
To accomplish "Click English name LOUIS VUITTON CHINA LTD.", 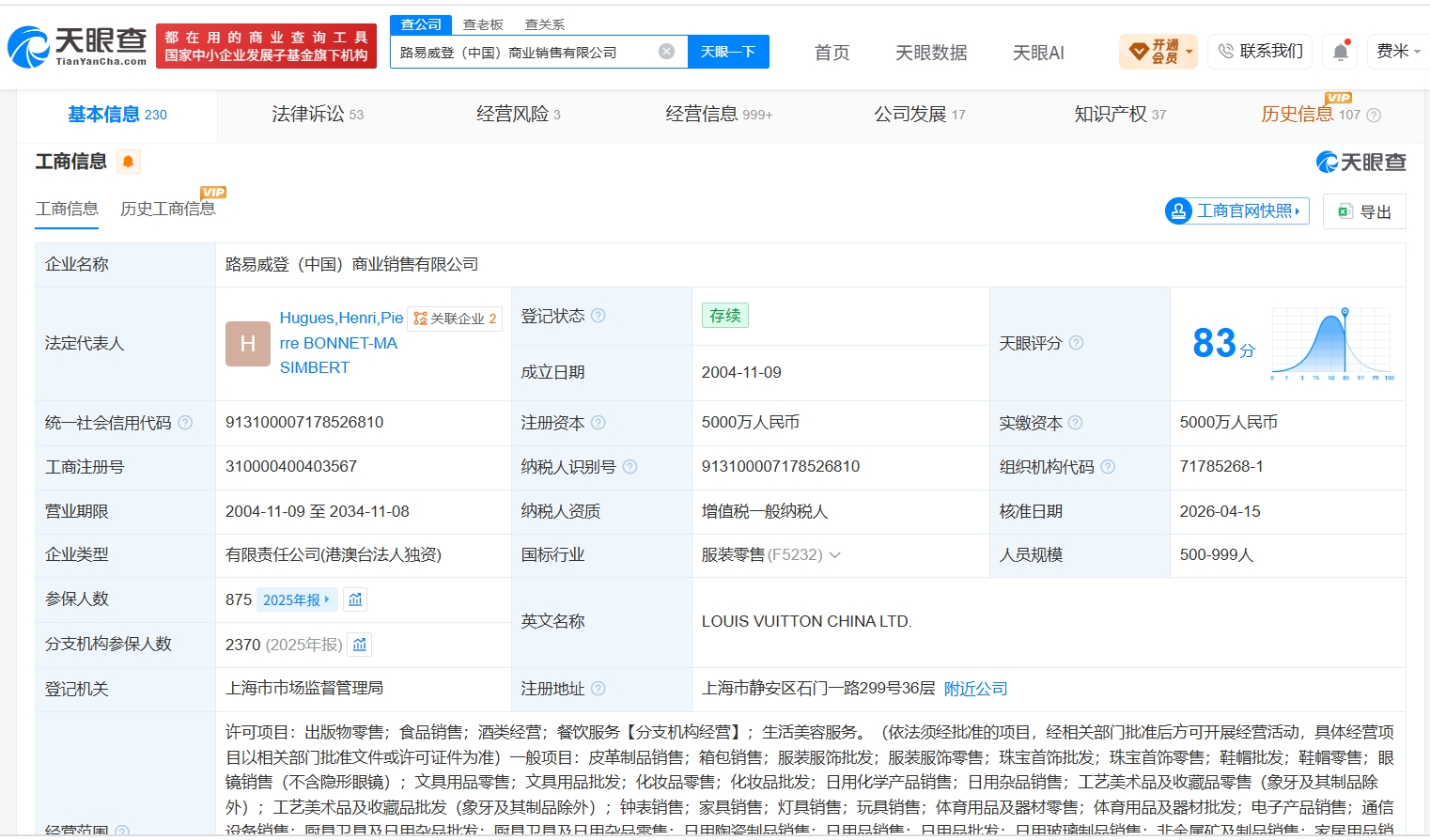I will [x=807, y=622].
